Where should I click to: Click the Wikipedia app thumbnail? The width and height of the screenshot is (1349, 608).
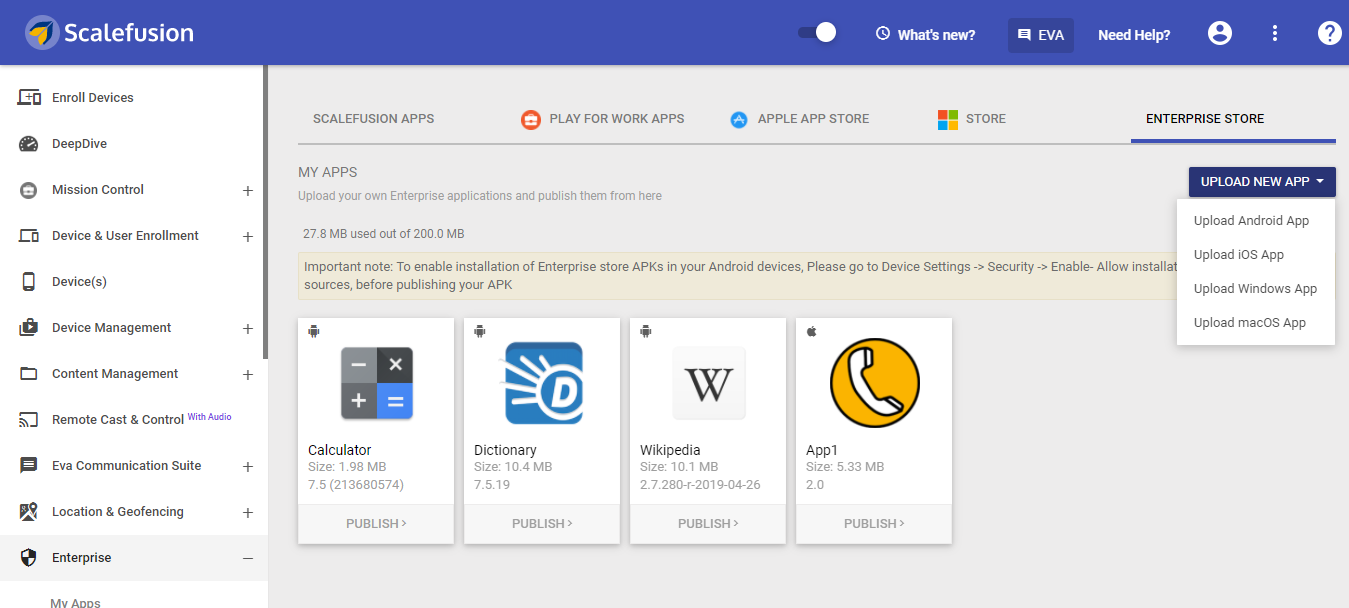(709, 383)
